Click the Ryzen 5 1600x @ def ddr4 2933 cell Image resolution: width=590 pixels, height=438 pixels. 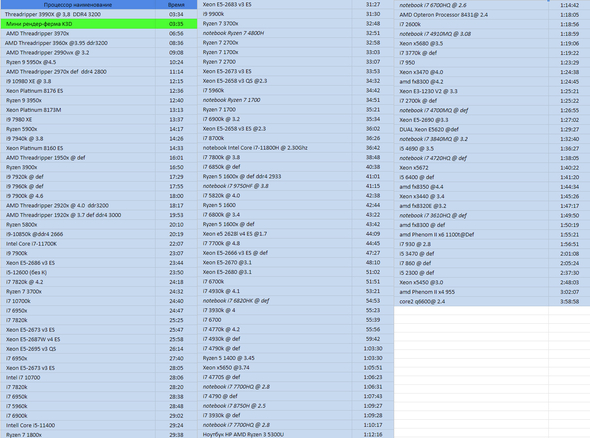pyautogui.click(x=275, y=176)
